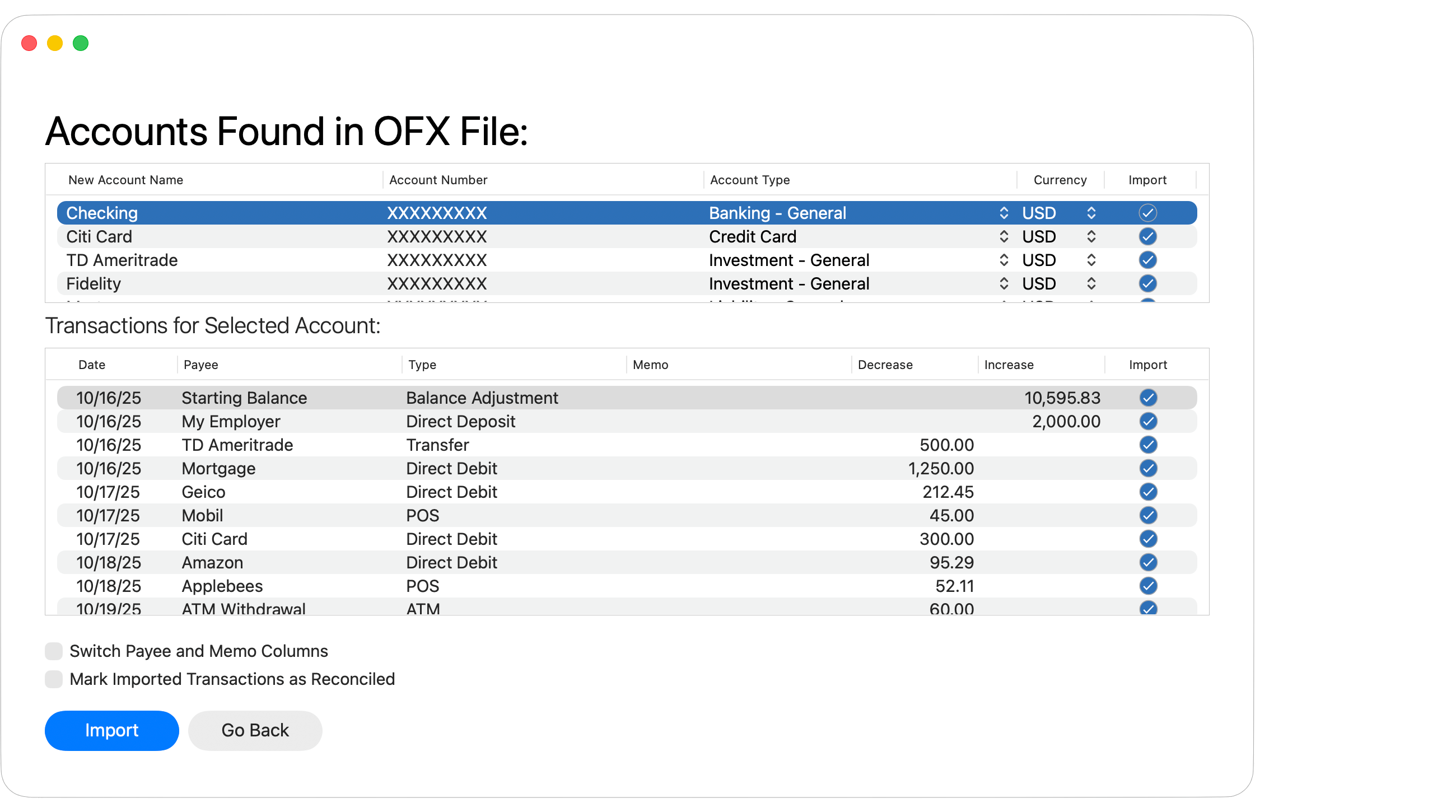Uncheck Import for the My Employer deposit
Viewport: 1456px width, 812px height.
(x=1147, y=421)
